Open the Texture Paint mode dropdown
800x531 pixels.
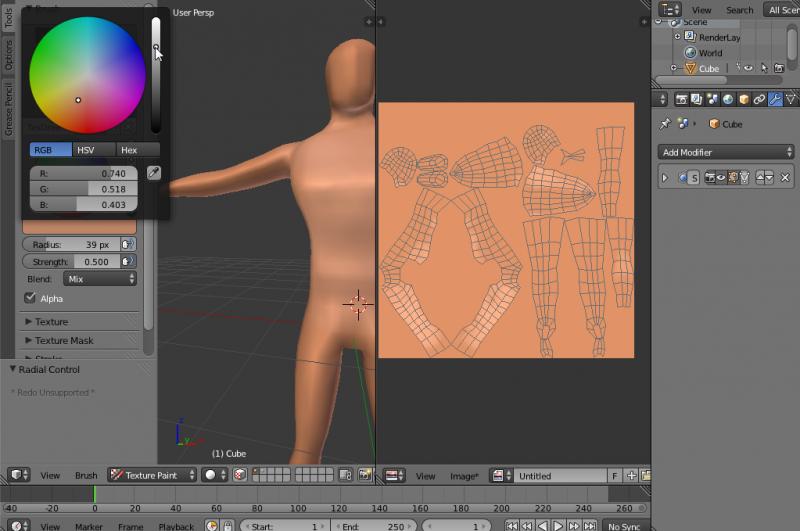150,476
